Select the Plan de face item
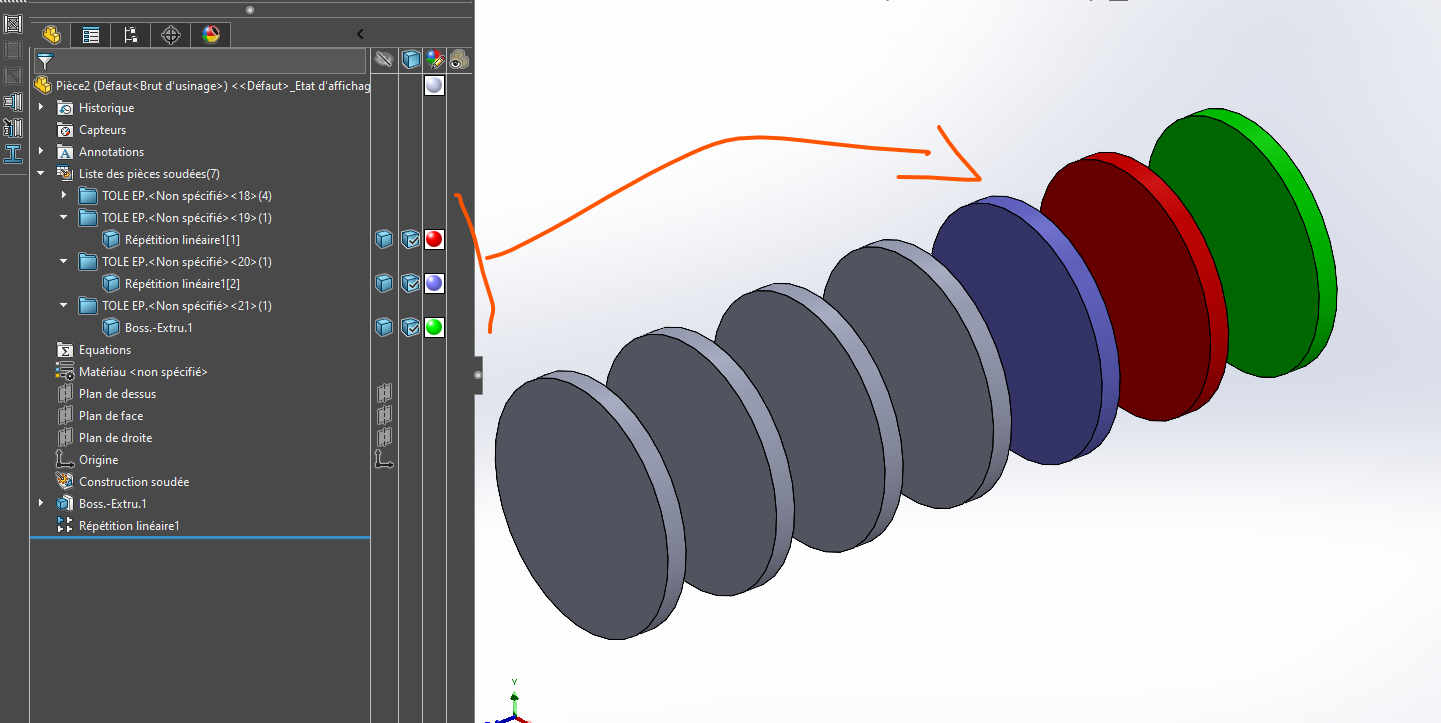Image resolution: width=1441 pixels, height=723 pixels. (110, 416)
